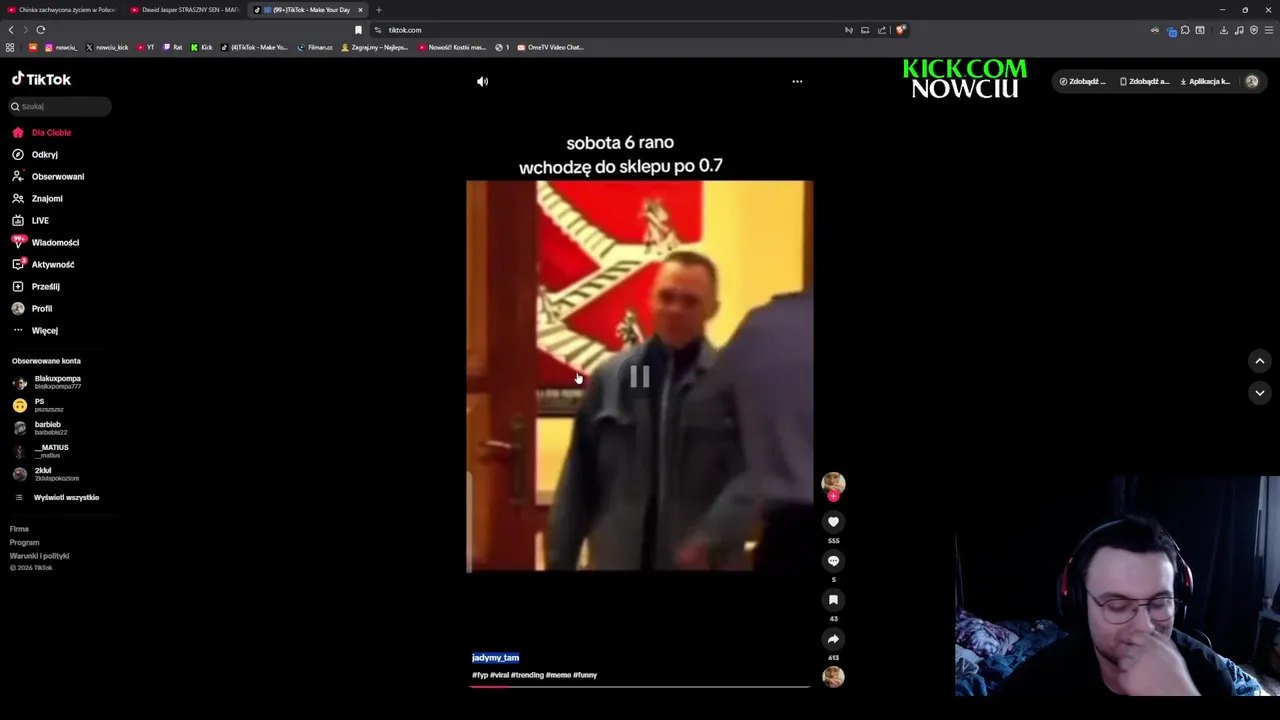Open Brave Shields lion icon

point(900,30)
